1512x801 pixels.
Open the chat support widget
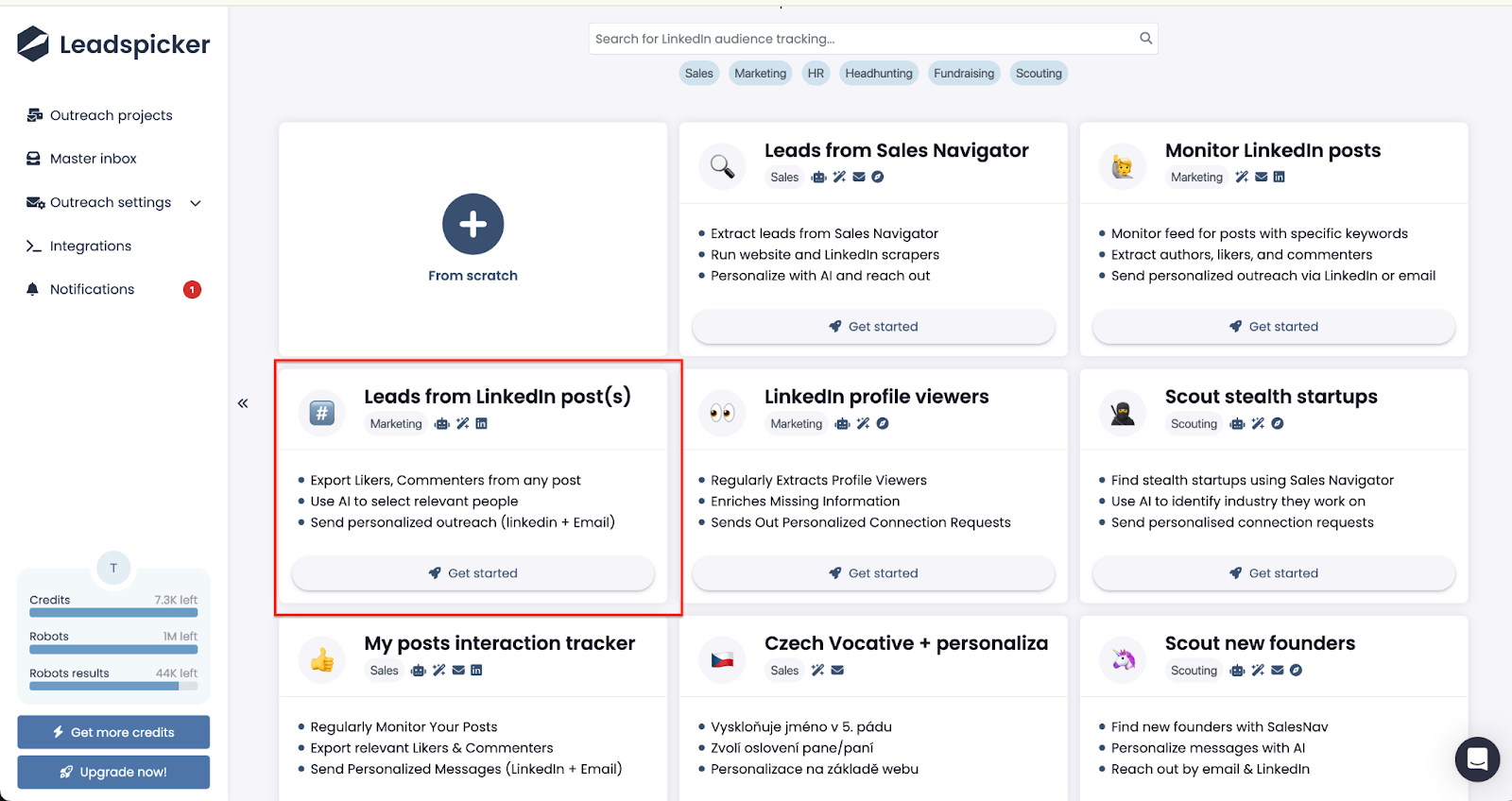tap(1477, 759)
